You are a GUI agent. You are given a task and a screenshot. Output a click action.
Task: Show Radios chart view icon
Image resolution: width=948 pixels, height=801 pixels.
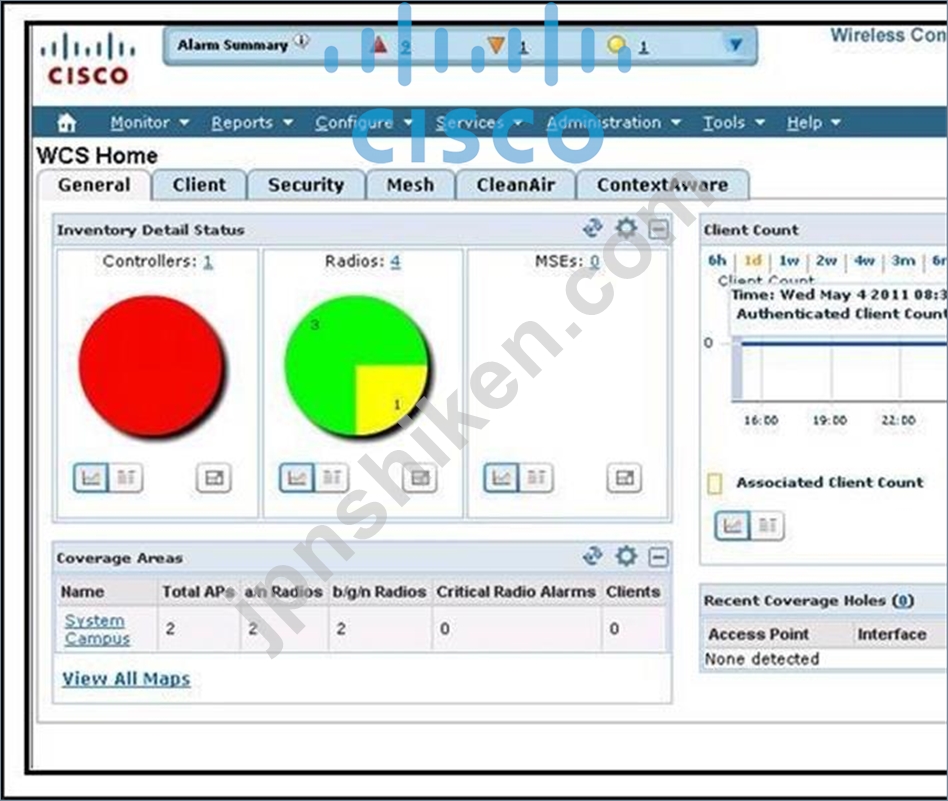[296, 478]
